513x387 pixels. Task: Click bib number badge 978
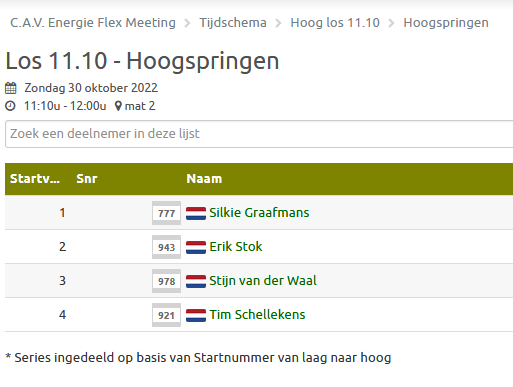pos(166,281)
